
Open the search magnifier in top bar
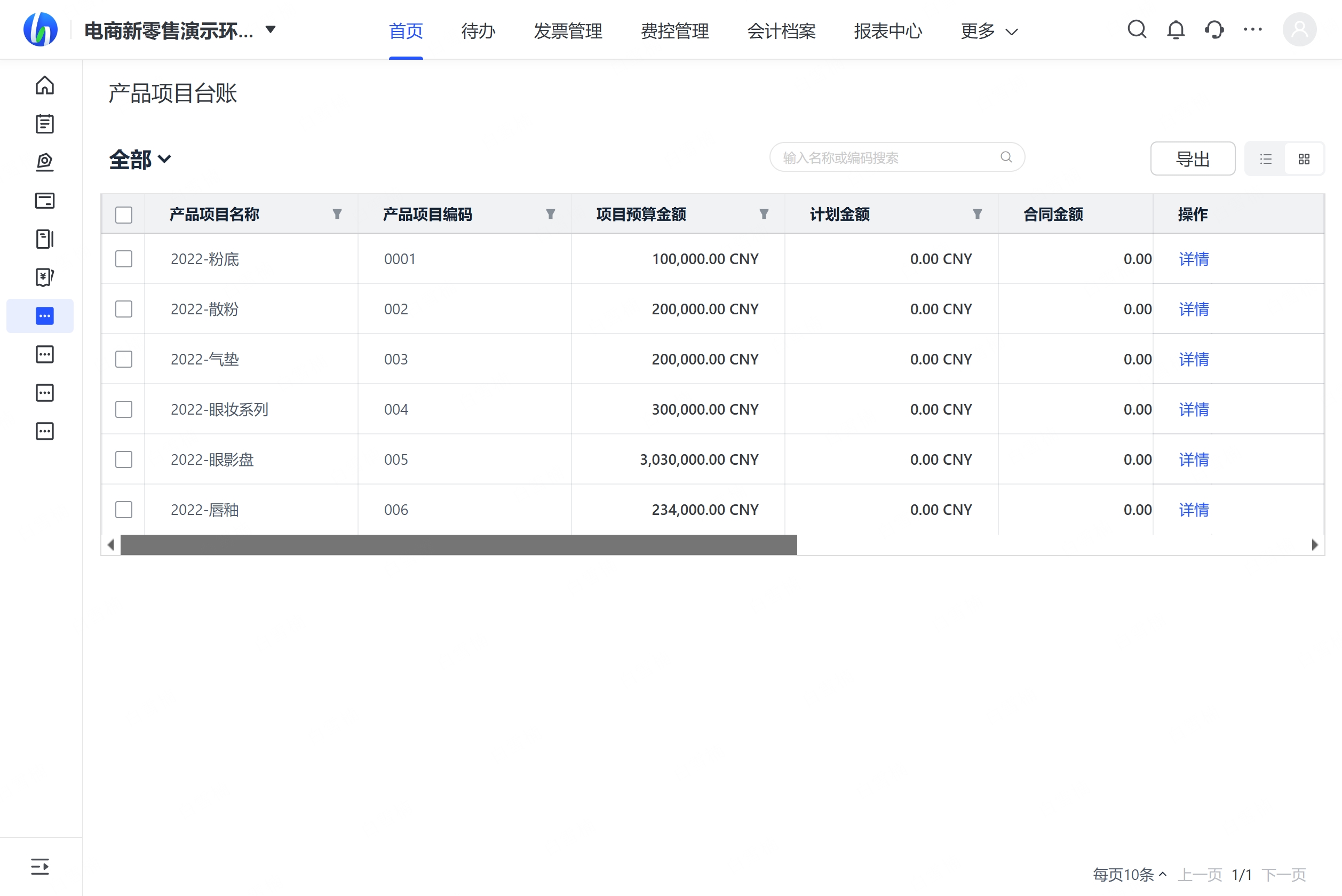pyautogui.click(x=1137, y=30)
